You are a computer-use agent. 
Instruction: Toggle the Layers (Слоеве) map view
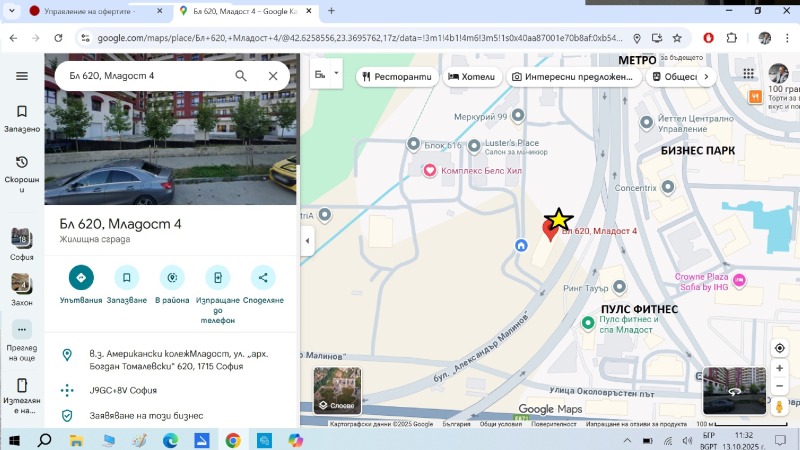click(337, 390)
